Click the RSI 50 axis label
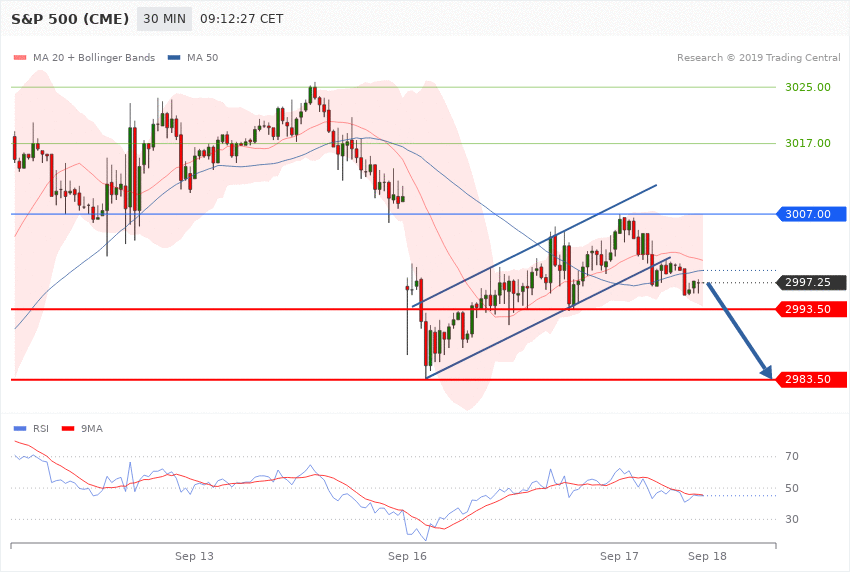The width and height of the screenshot is (850, 576). (x=792, y=488)
